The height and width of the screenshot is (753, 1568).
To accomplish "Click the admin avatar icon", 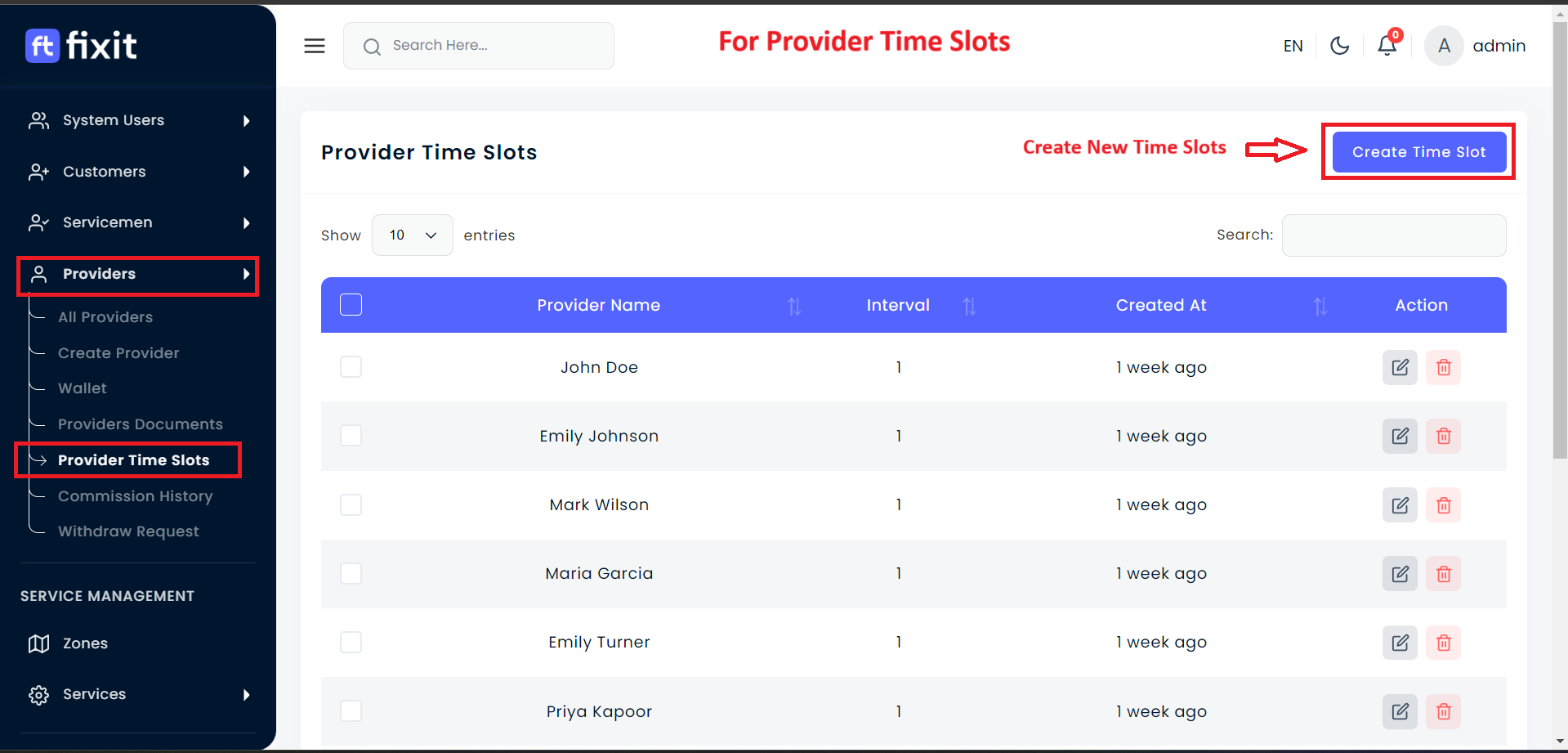I will [1444, 46].
